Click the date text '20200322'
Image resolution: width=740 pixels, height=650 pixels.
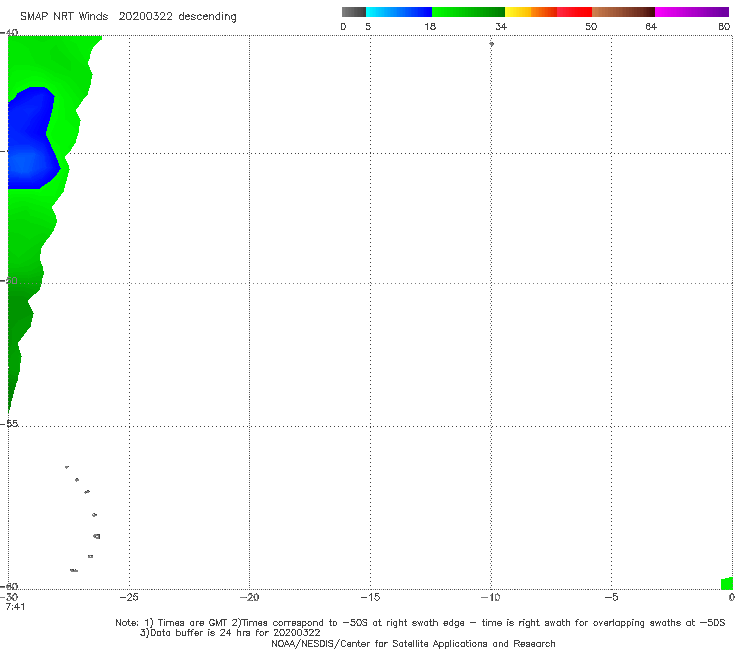click(x=146, y=16)
